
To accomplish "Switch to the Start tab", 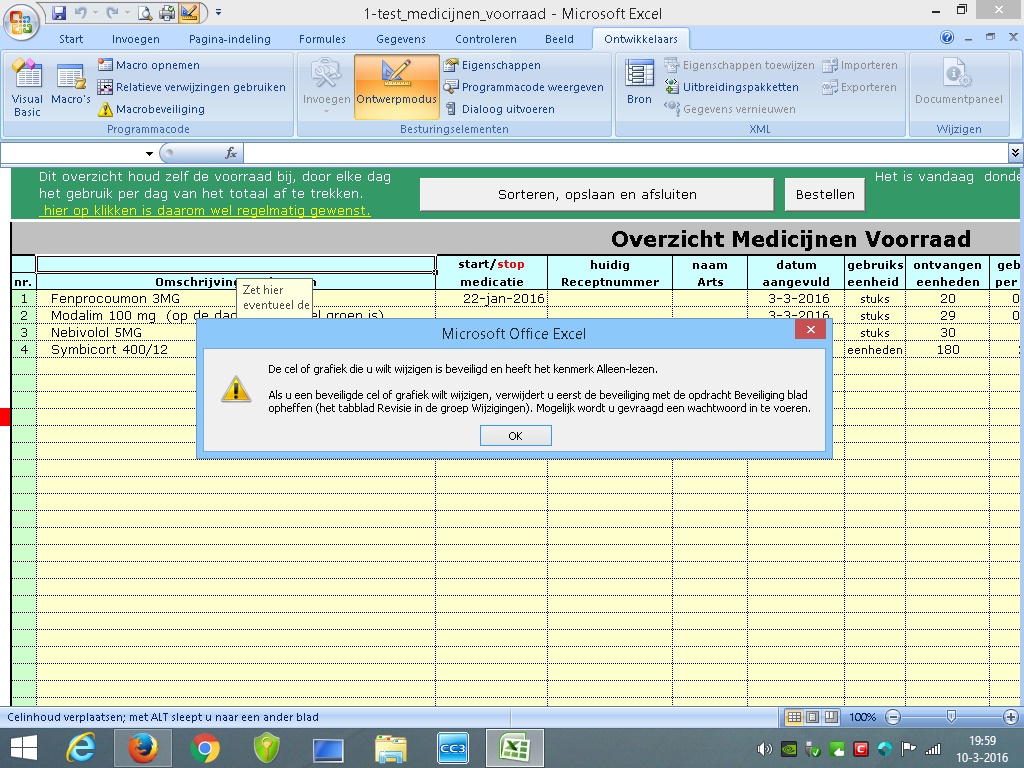I will pos(71,39).
